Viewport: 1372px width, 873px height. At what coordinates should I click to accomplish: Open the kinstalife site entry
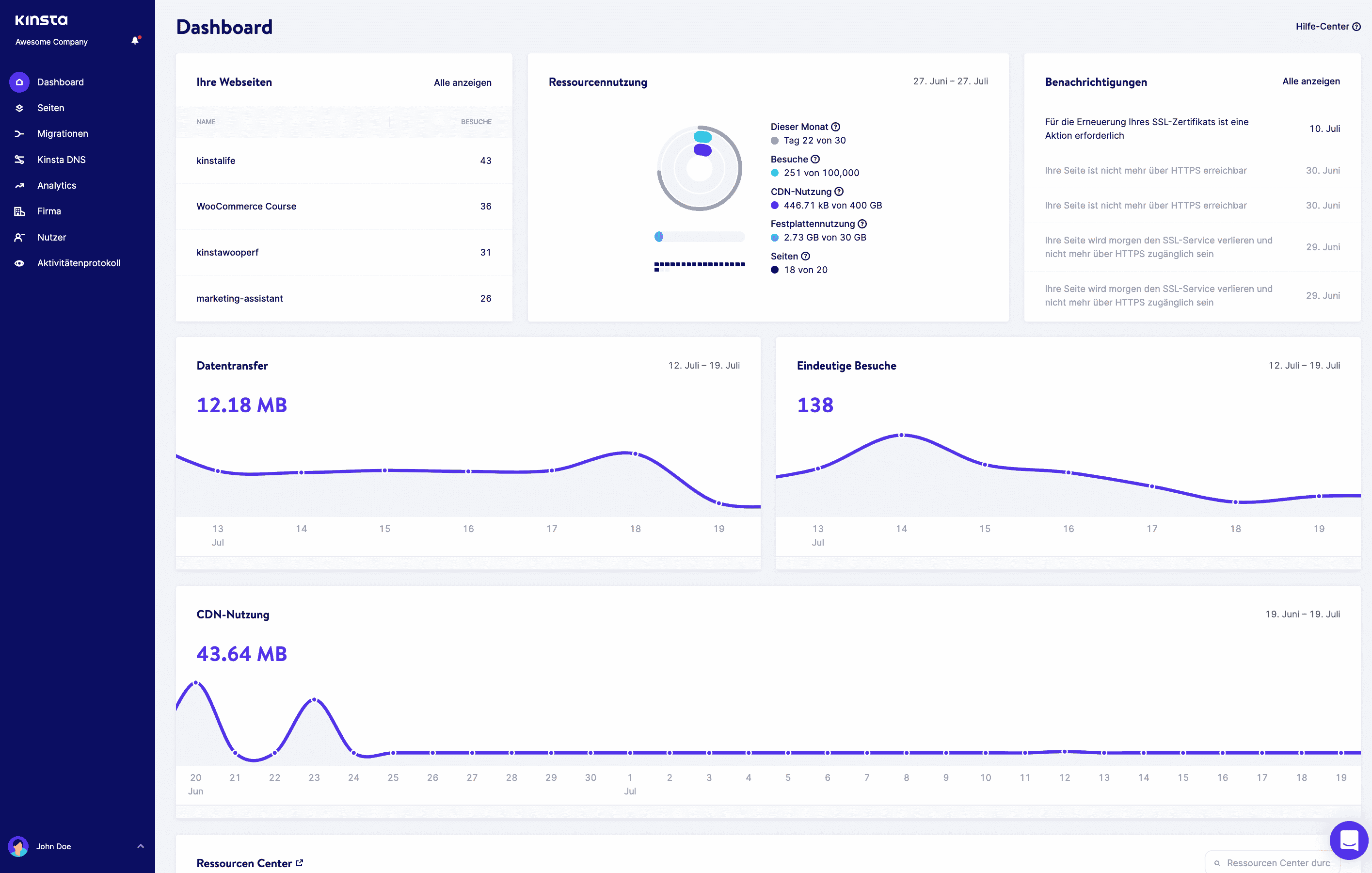tap(216, 161)
